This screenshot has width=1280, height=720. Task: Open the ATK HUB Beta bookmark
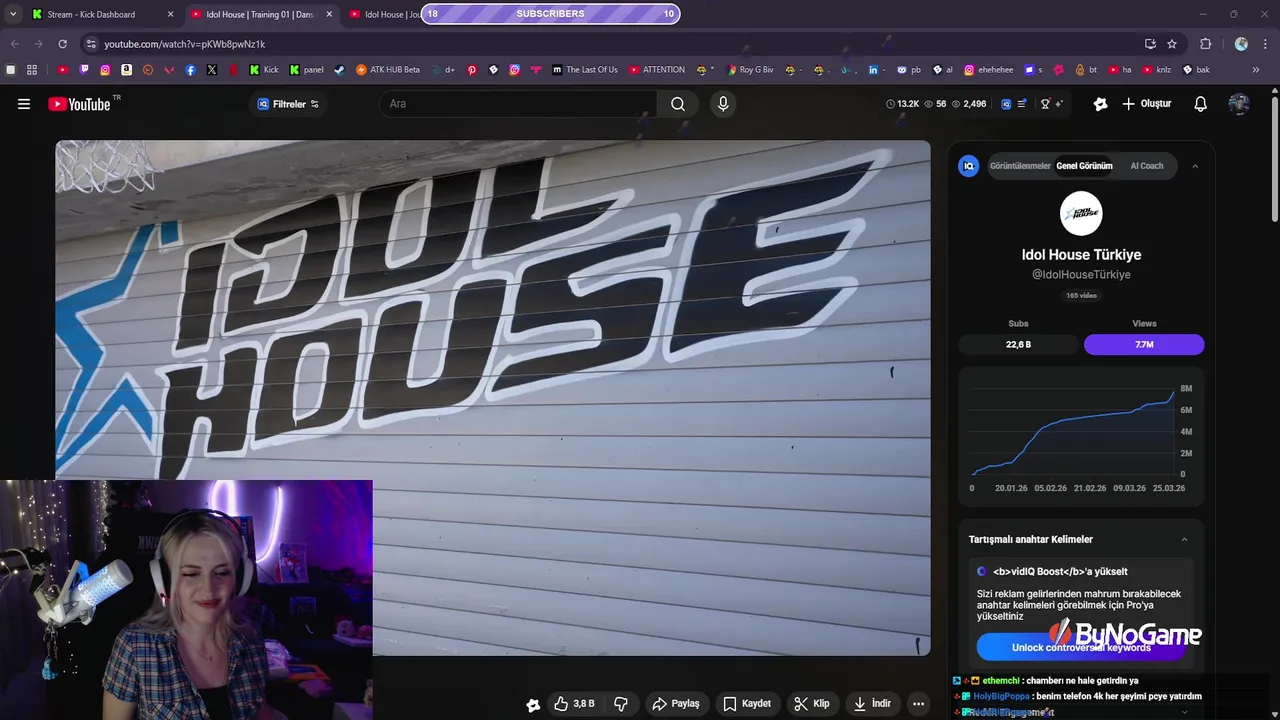tap(388, 70)
